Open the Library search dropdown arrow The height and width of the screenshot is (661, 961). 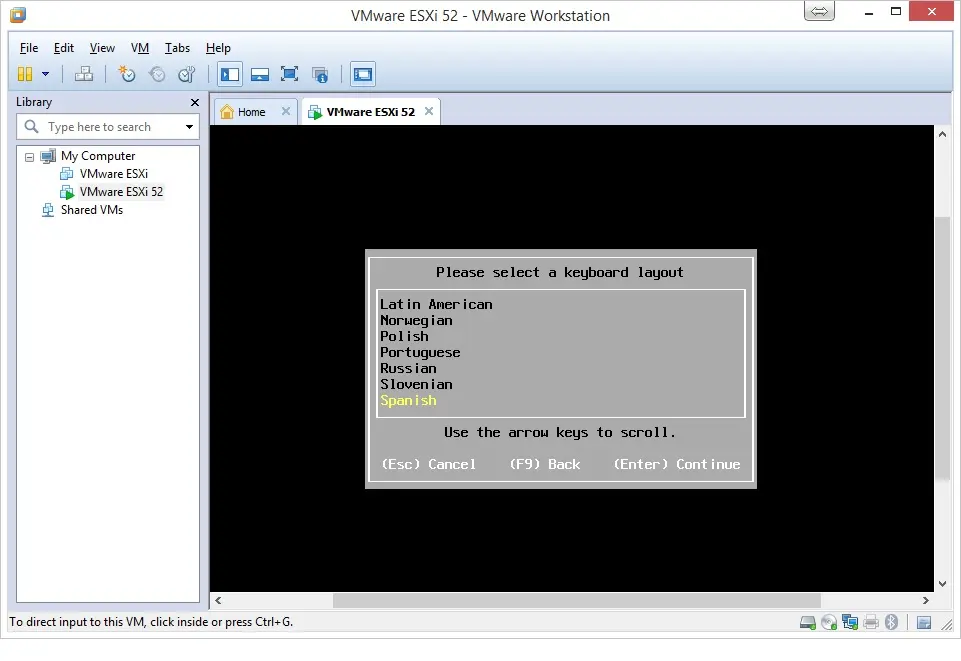tap(189, 127)
